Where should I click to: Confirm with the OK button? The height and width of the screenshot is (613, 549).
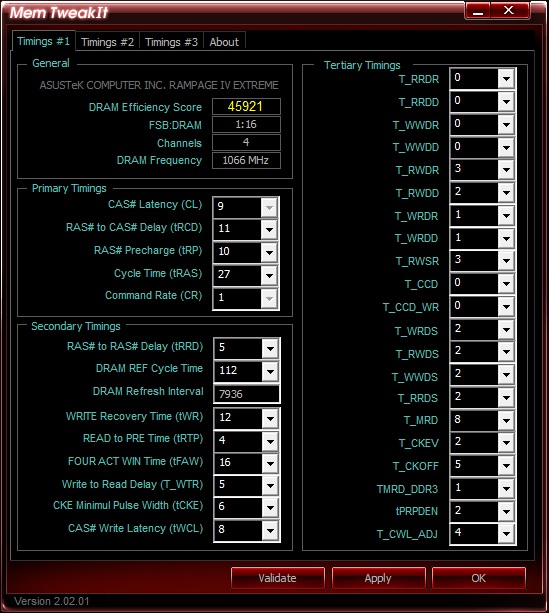[479, 578]
